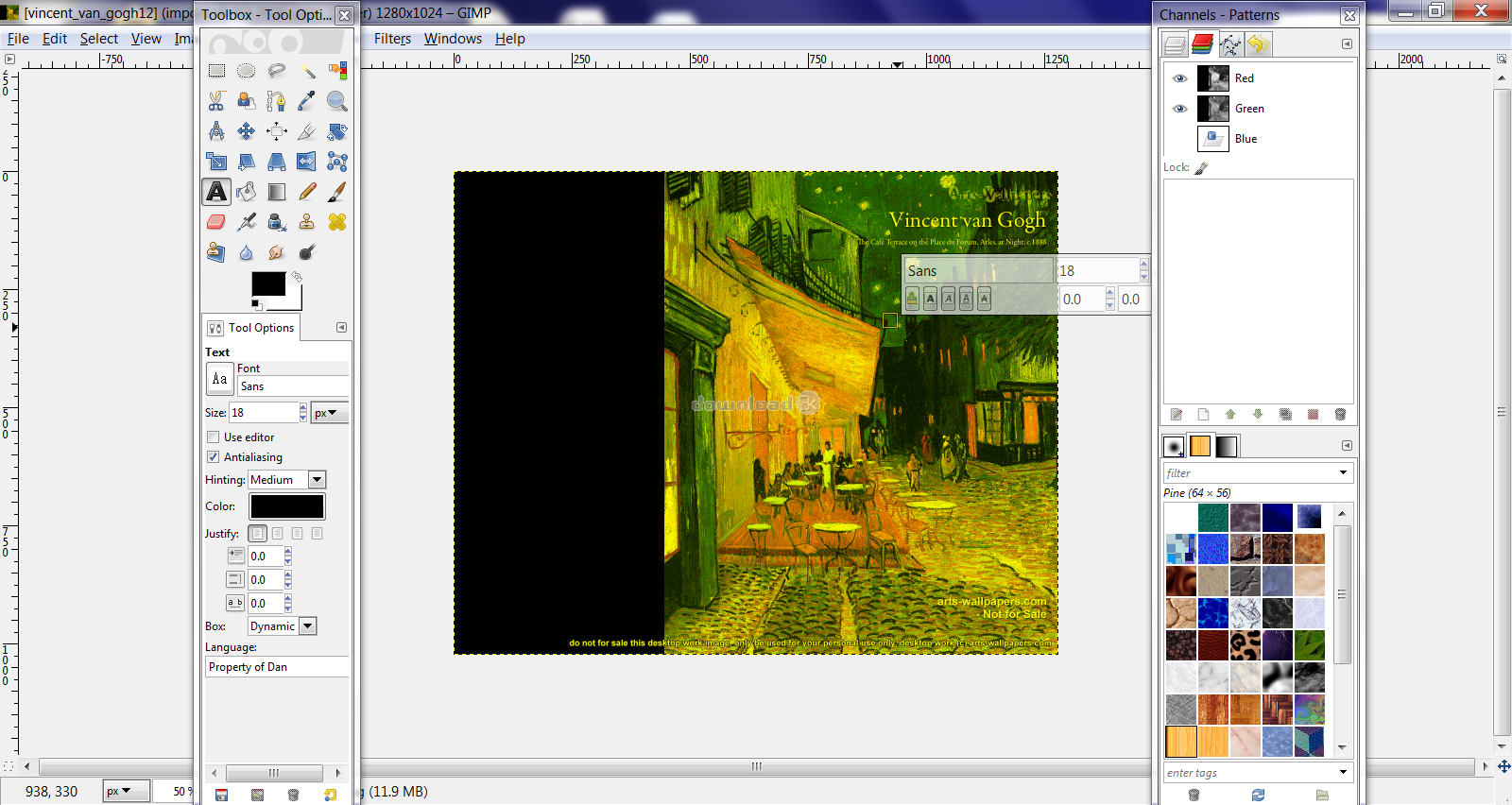Select the selected orange Pine pattern swatch
1512x805 pixels.
pyautogui.click(x=1181, y=742)
